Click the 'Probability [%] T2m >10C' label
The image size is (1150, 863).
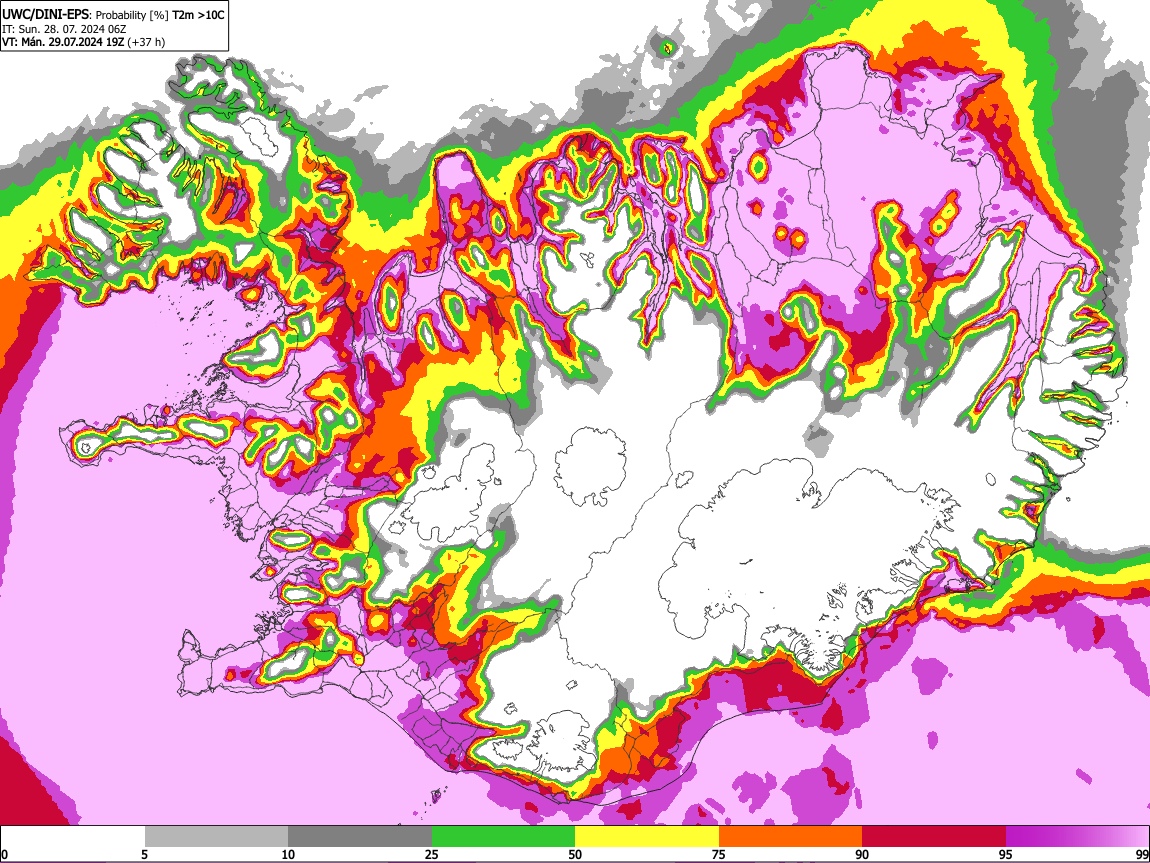click(x=160, y=15)
